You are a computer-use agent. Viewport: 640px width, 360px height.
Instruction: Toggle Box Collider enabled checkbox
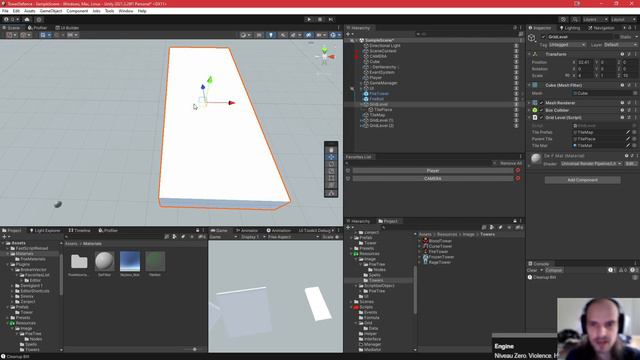(542, 110)
